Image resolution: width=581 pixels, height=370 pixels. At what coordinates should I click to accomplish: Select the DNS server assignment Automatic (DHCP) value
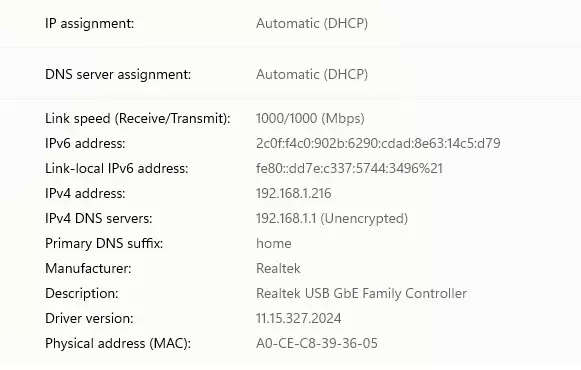tap(312, 74)
